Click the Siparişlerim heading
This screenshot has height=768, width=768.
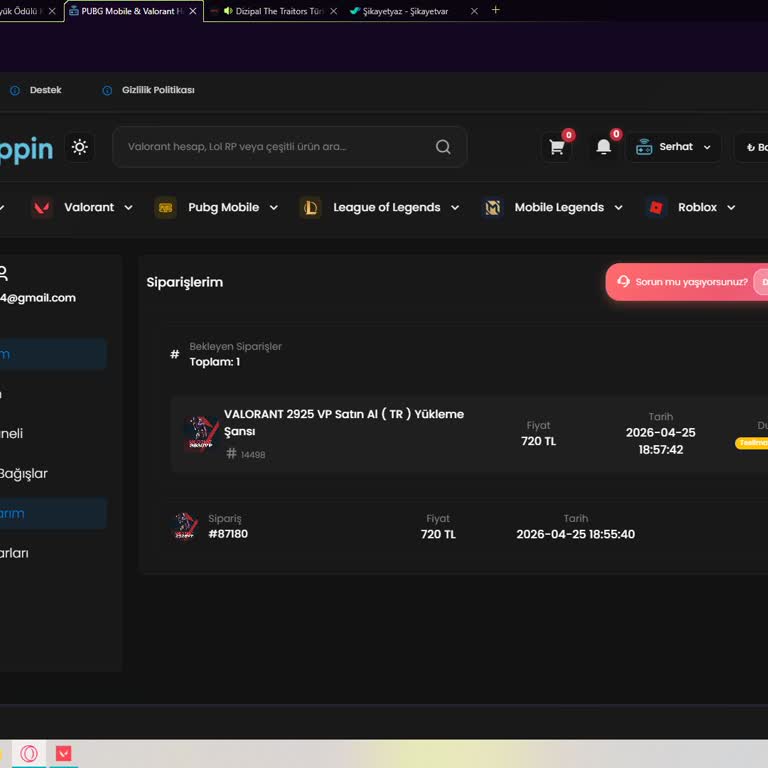[x=185, y=282]
